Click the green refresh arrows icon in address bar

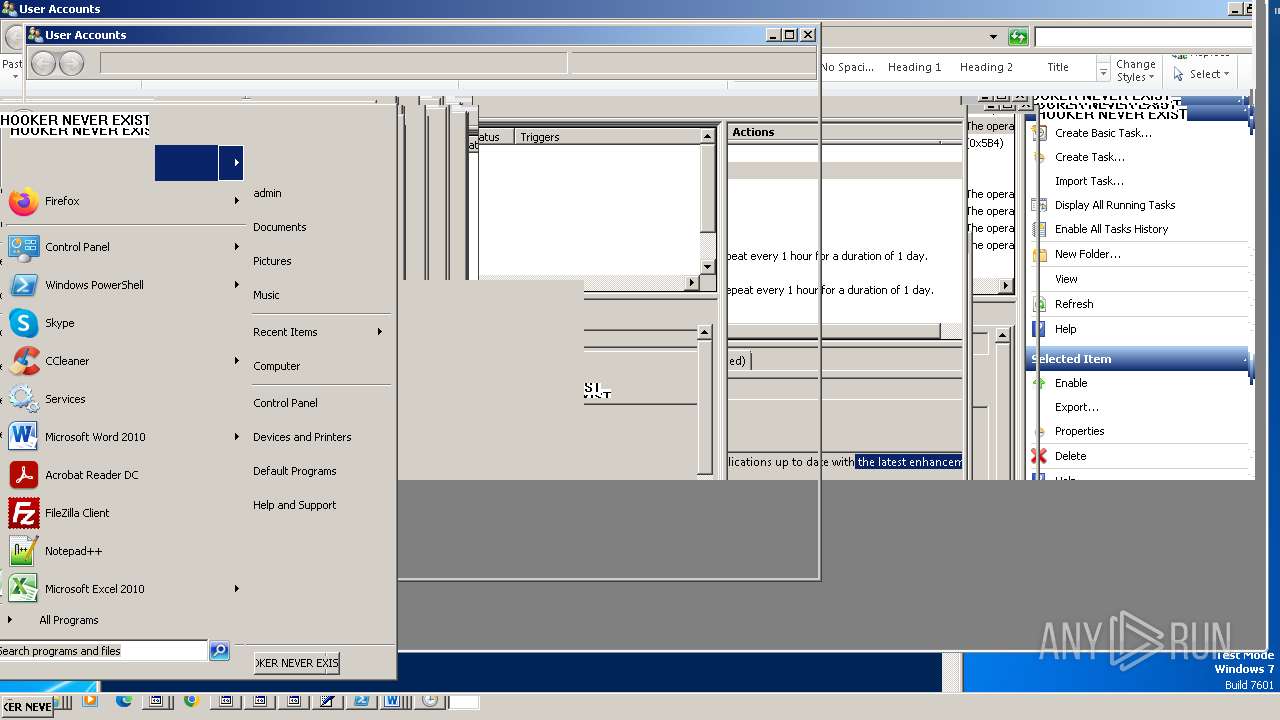coord(1018,37)
